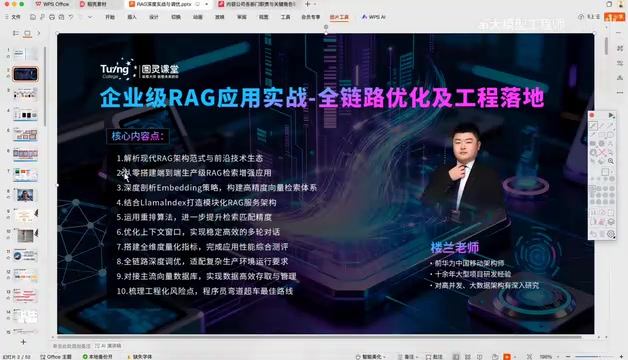Select slide 5 thumbnail
This screenshot has height=360, width=628.
coord(25,135)
